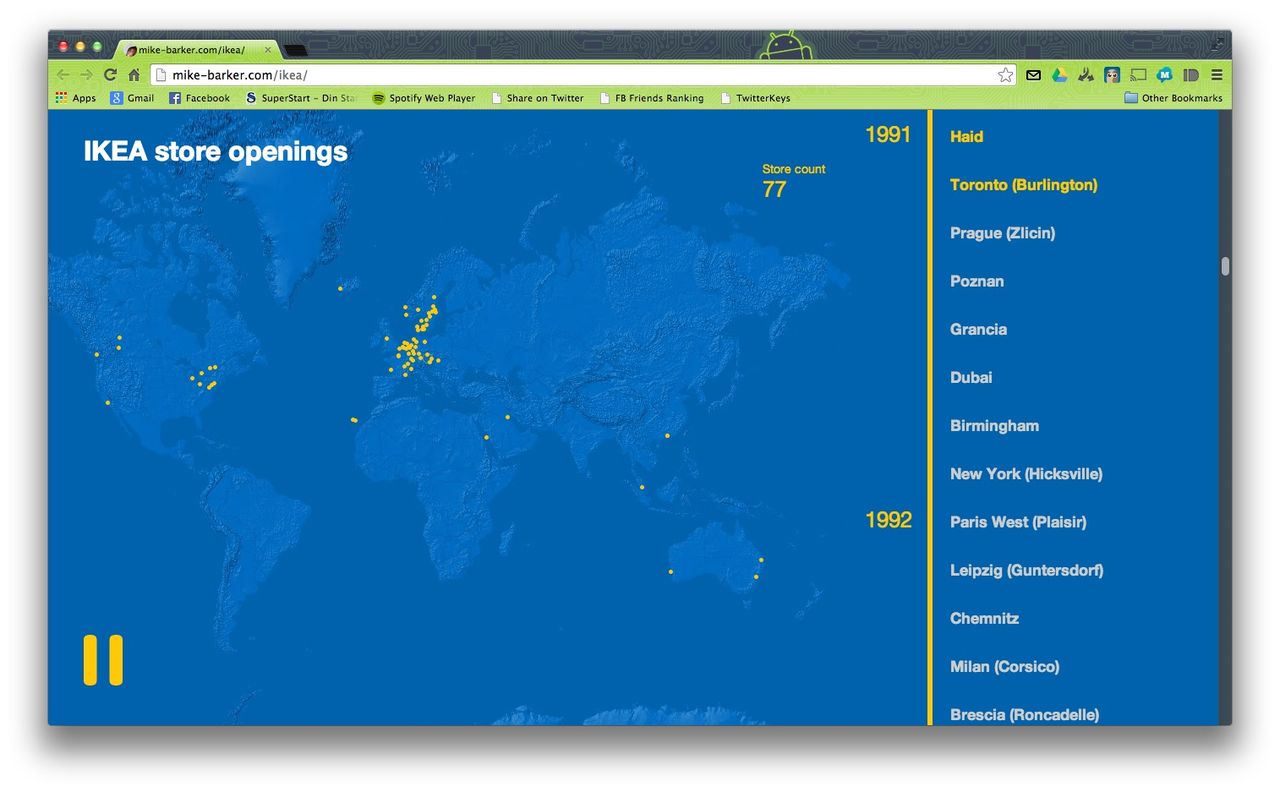Expand the Other Bookmarks folder
1280x792 pixels.
[x=1173, y=98]
